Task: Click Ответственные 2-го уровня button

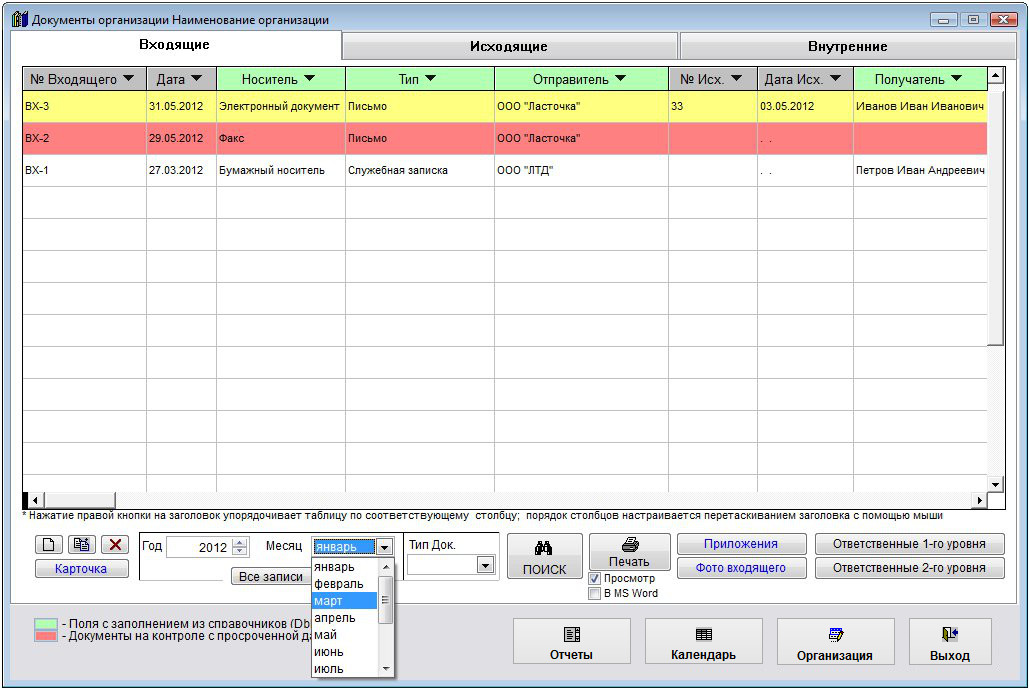Action: point(910,568)
